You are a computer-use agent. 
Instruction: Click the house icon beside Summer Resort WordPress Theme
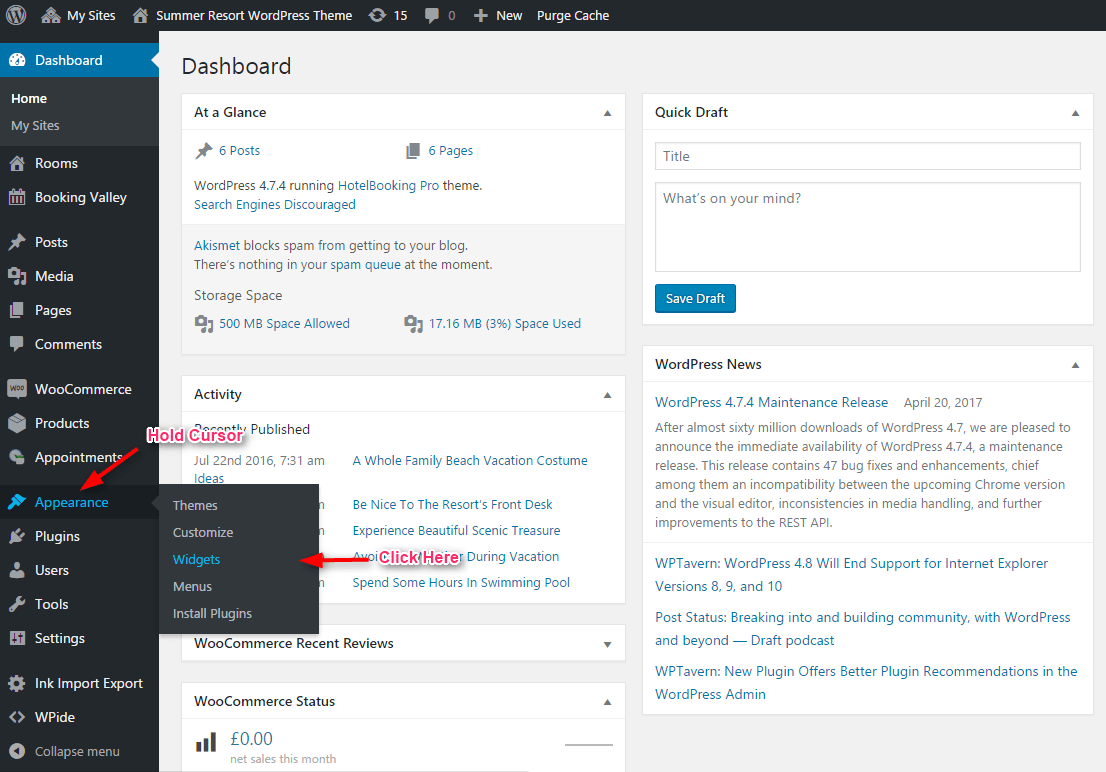click(140, 15)
